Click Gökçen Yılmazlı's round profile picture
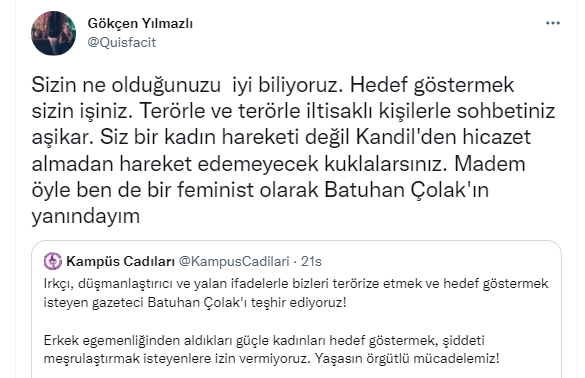The width and height of the screenshot is (585, 378). coord(53,33)
